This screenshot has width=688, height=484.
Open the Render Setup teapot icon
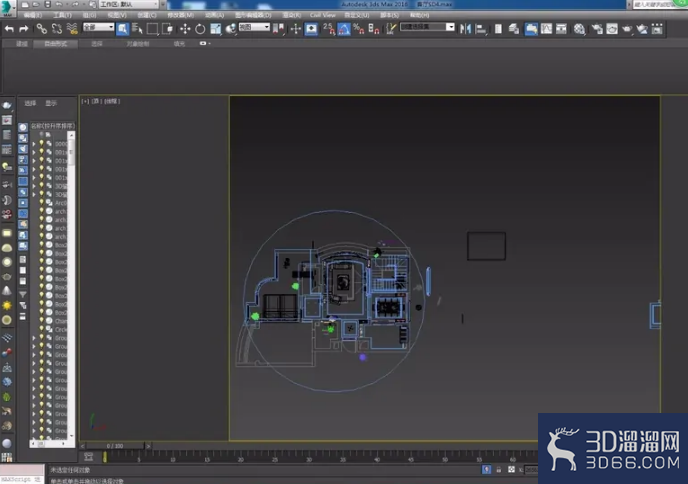click(597, 29)
